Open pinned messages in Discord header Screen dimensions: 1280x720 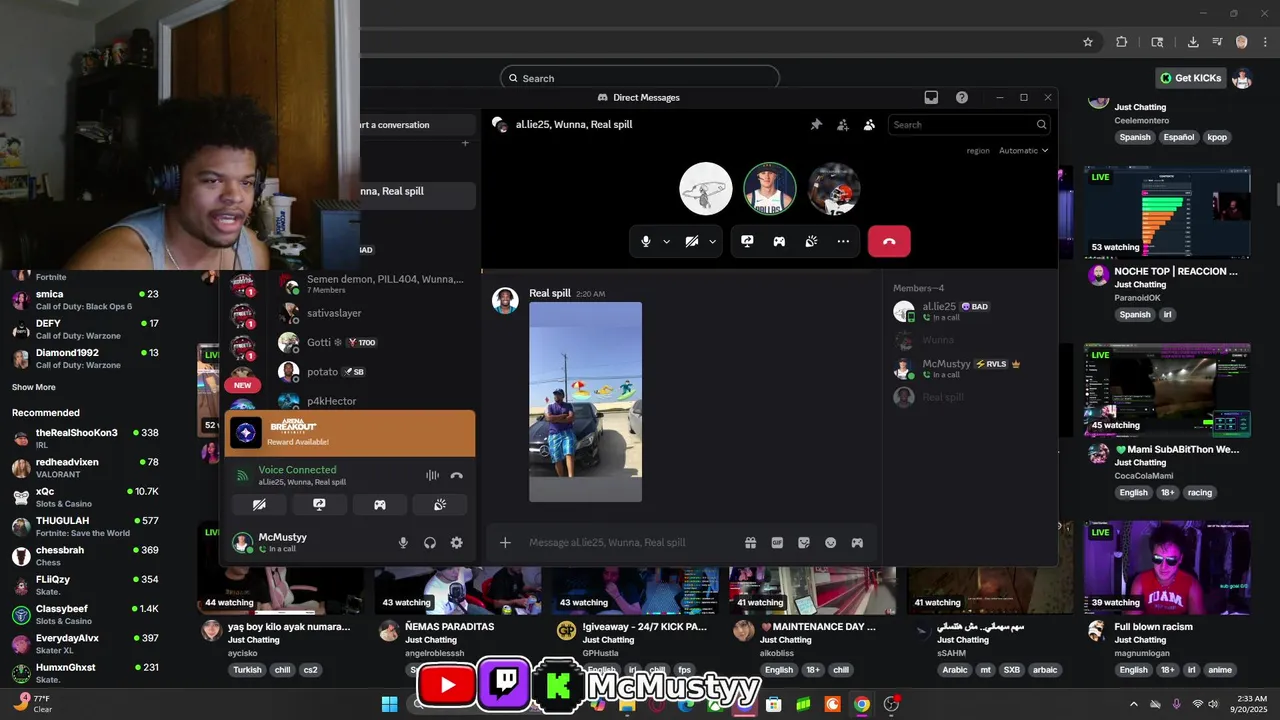tap(816, 125)
